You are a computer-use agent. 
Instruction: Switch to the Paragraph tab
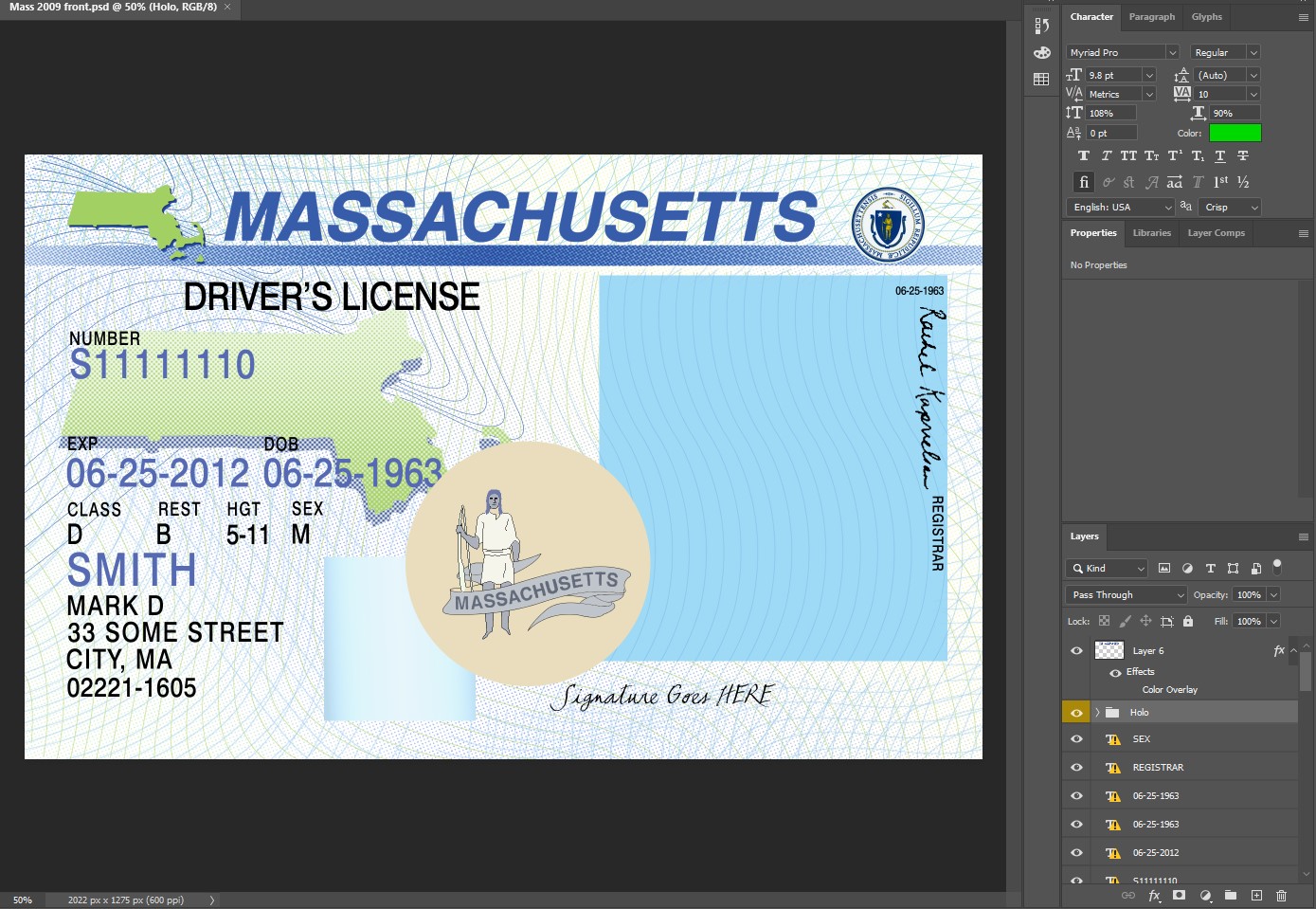(1151, 17)
